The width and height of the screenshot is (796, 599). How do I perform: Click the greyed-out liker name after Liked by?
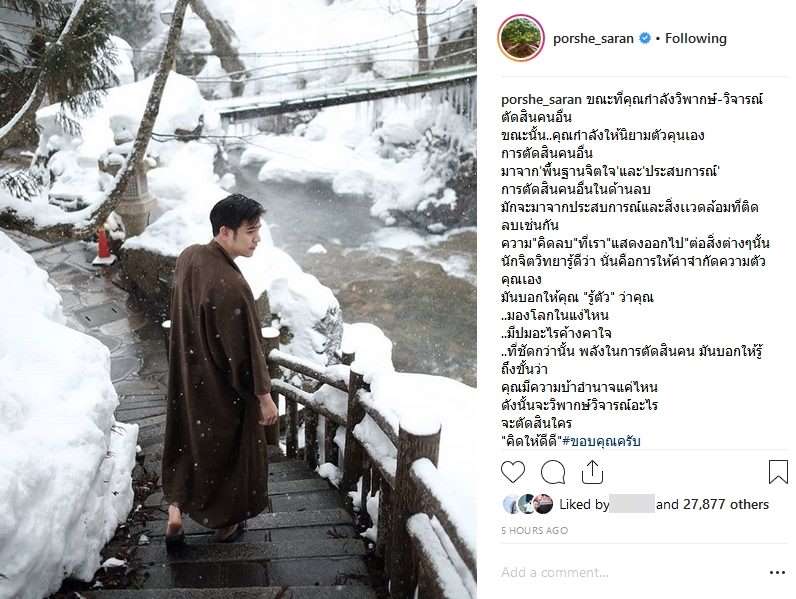coord(632,504)
